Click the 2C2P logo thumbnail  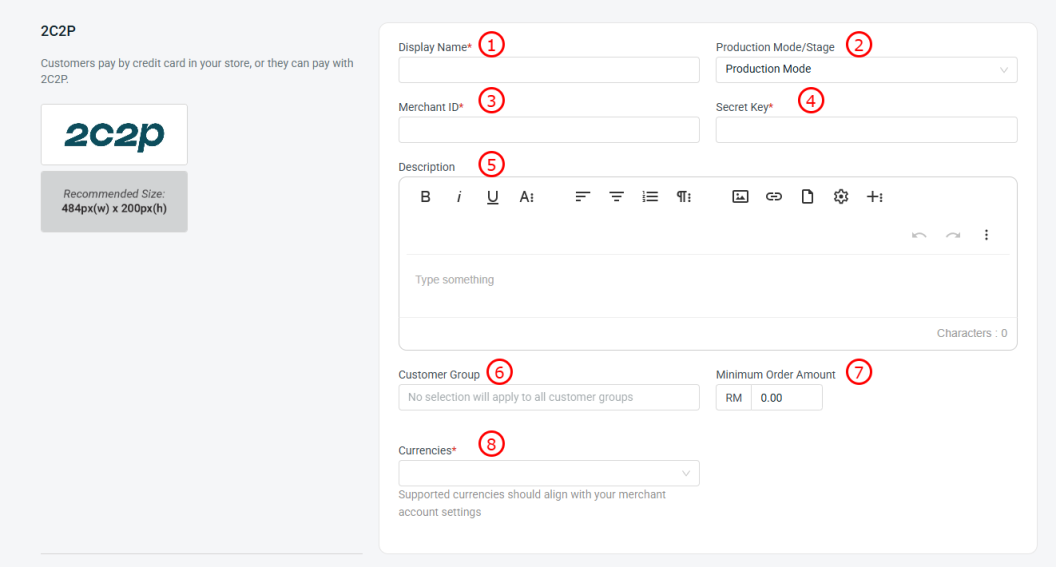tap(114, 135)
